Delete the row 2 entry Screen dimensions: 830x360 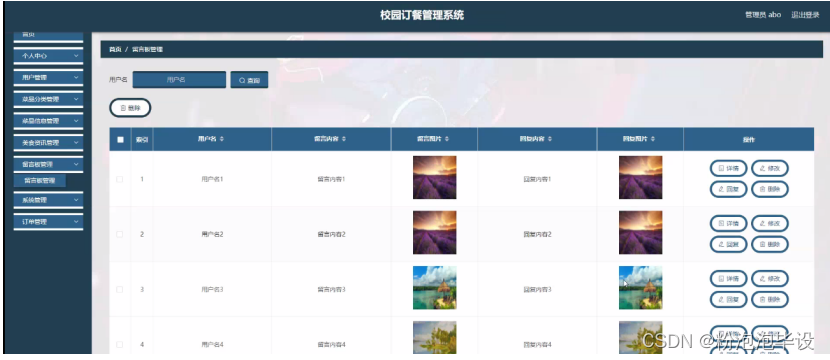tap(770, 244)
